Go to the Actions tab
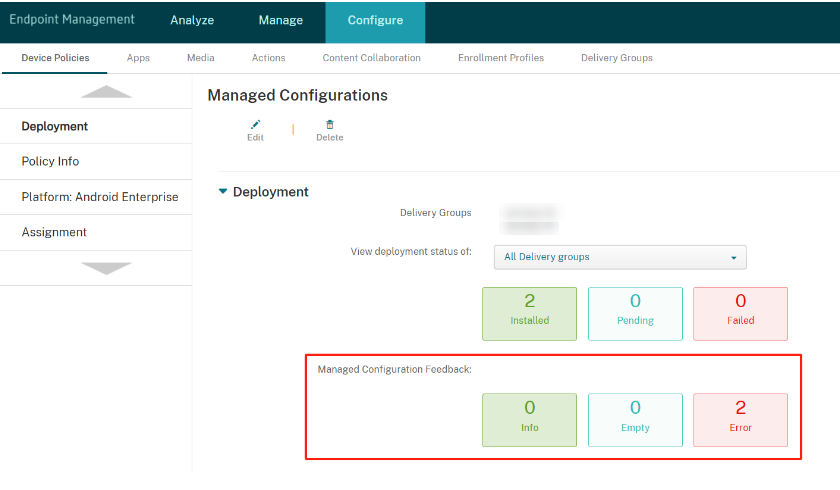 coord(268,58)
